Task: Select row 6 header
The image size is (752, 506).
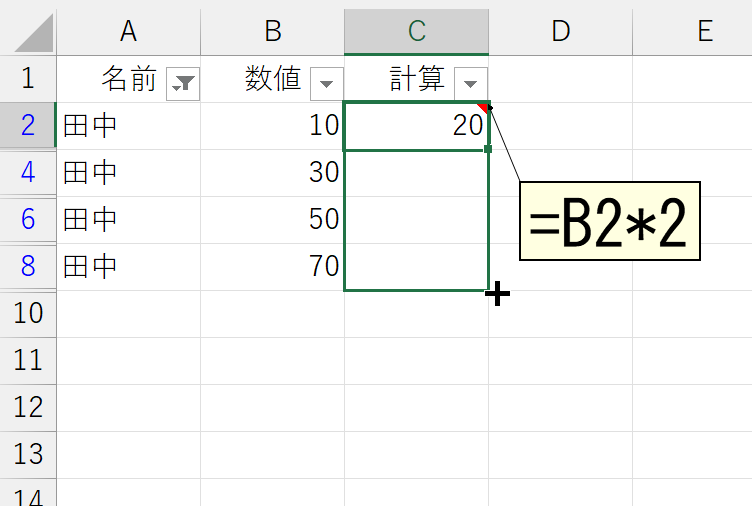Action: pos(28,219)
